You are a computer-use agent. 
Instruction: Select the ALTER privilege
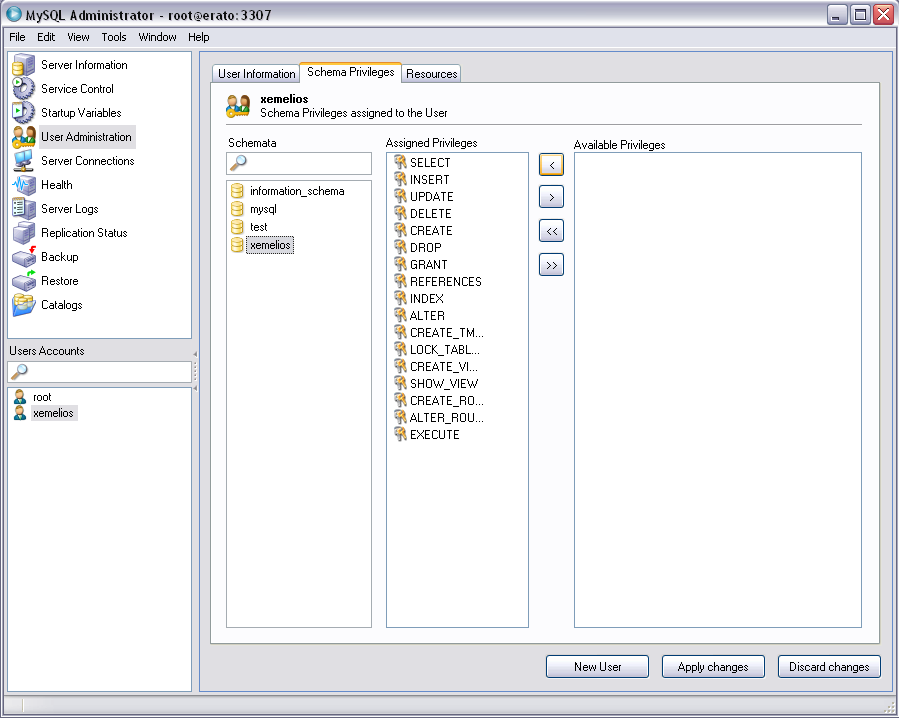click(427, 315)
